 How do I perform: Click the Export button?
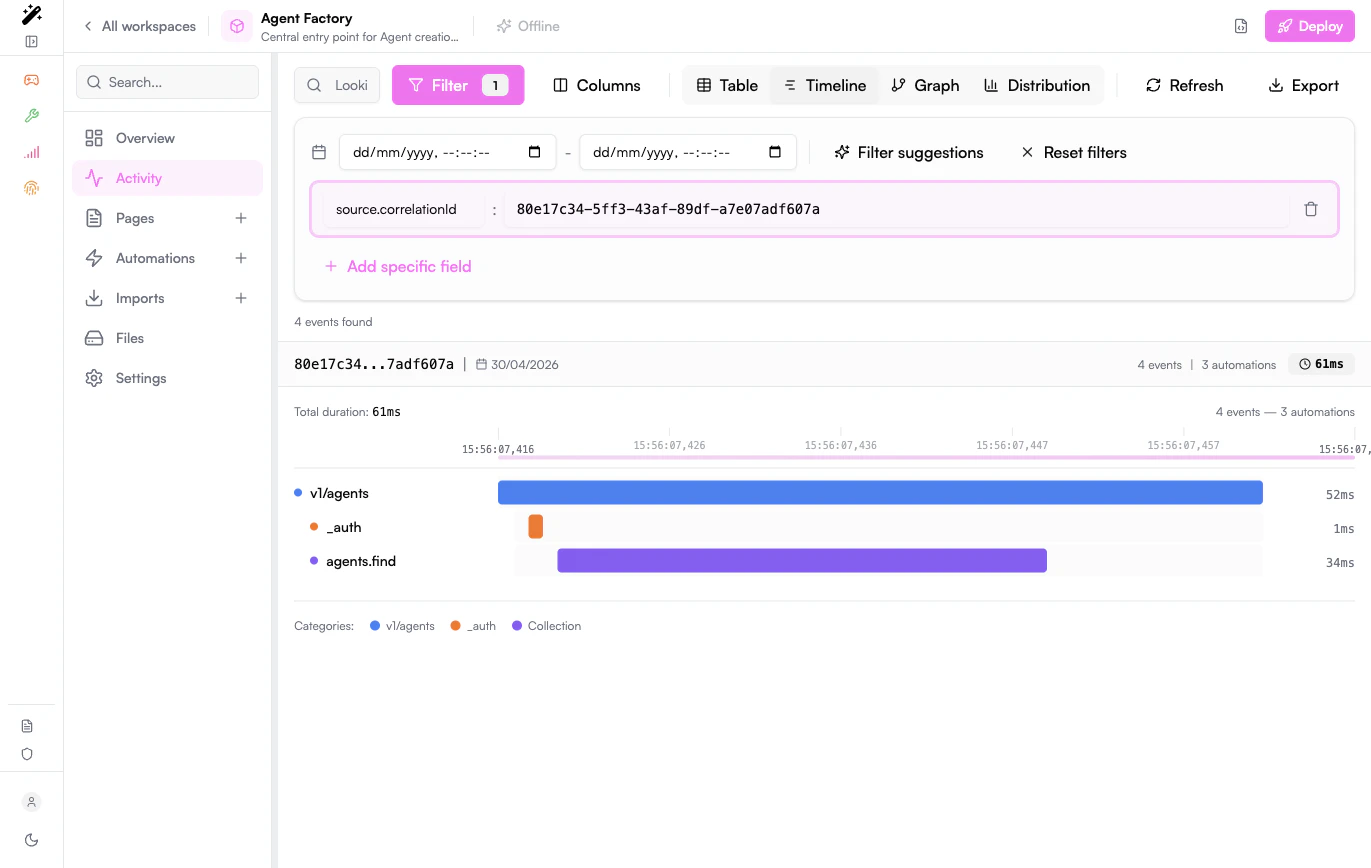click(x=1304, y=85)
